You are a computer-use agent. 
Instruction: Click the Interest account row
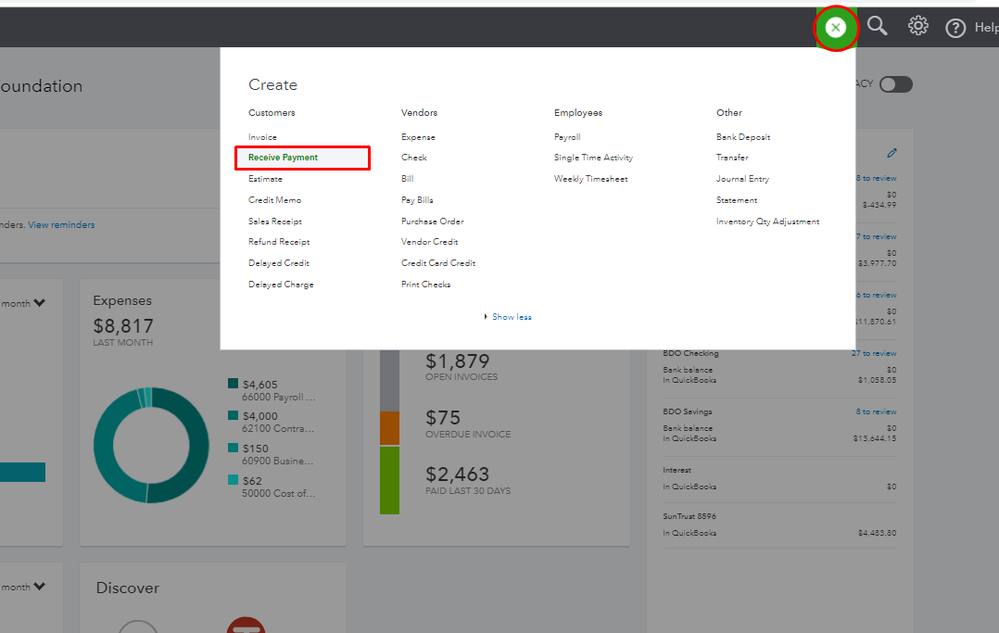pos(779,478)
